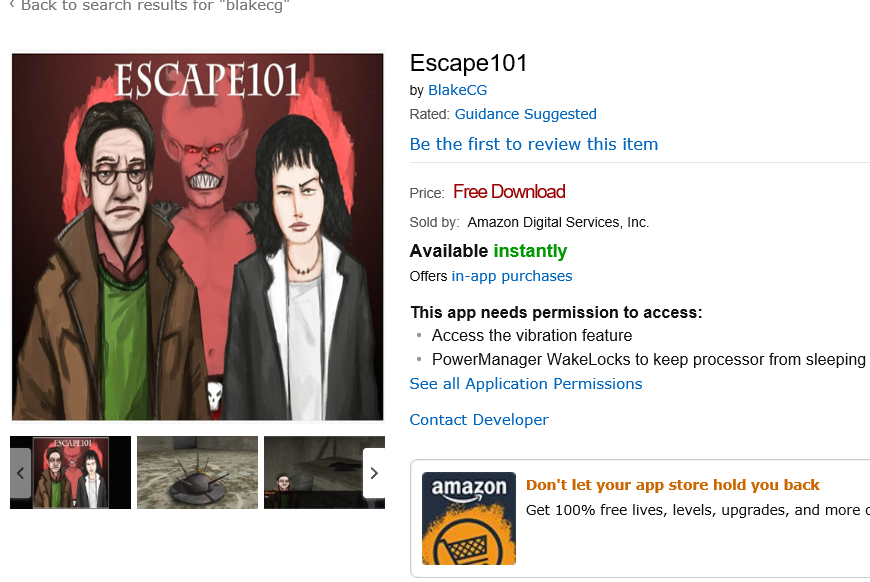
Task: Click the left carousel arrow on thumbnails
Action: pyautogui.click(x=21, y=473)
